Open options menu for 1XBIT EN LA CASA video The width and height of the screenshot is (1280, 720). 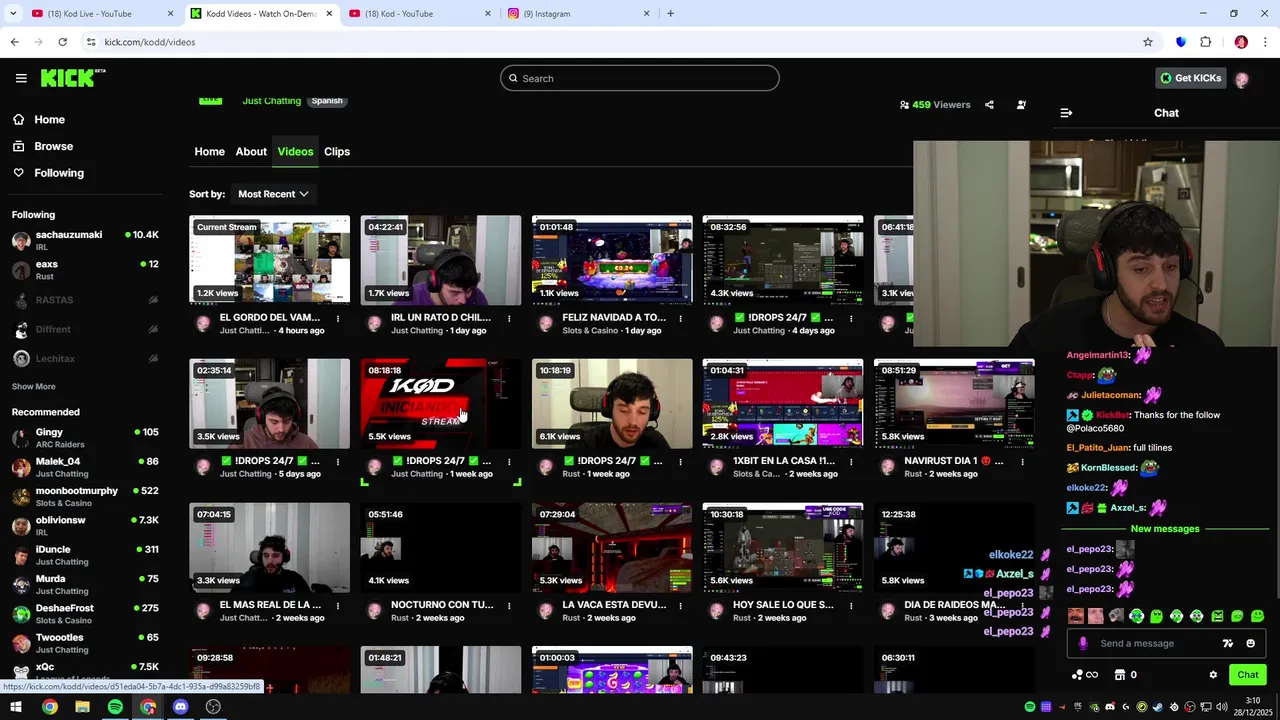click(851, 462)
